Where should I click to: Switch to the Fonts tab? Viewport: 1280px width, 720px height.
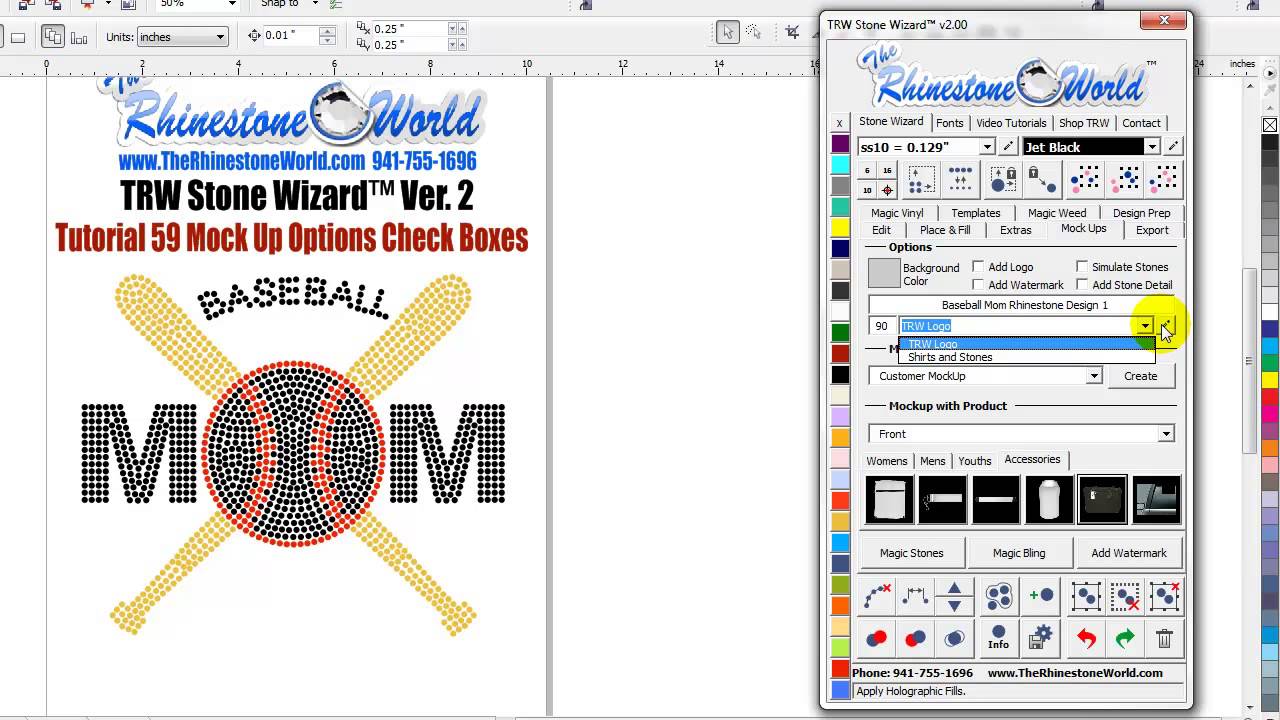950,123
